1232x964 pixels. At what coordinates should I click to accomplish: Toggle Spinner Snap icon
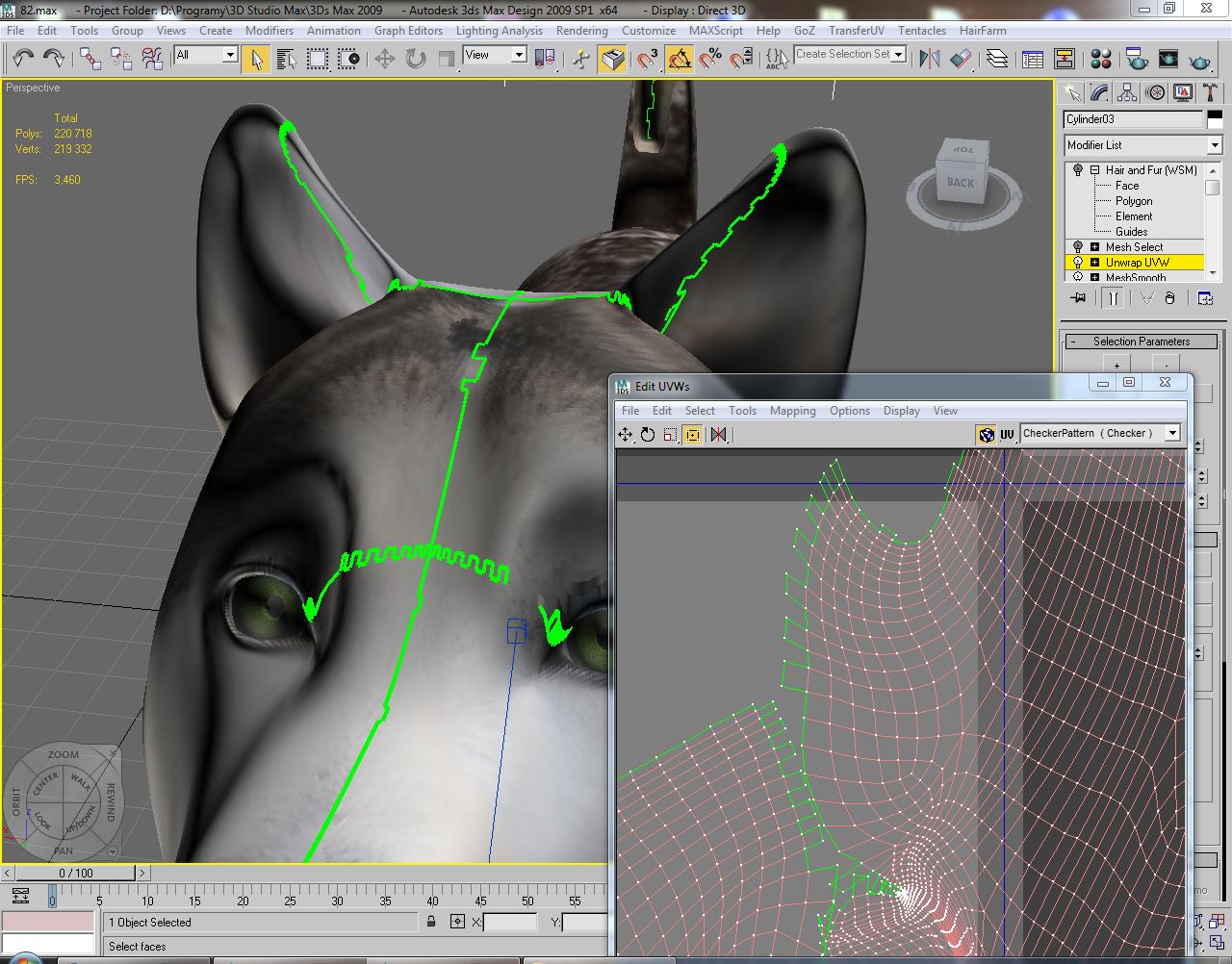click(741, 59)
